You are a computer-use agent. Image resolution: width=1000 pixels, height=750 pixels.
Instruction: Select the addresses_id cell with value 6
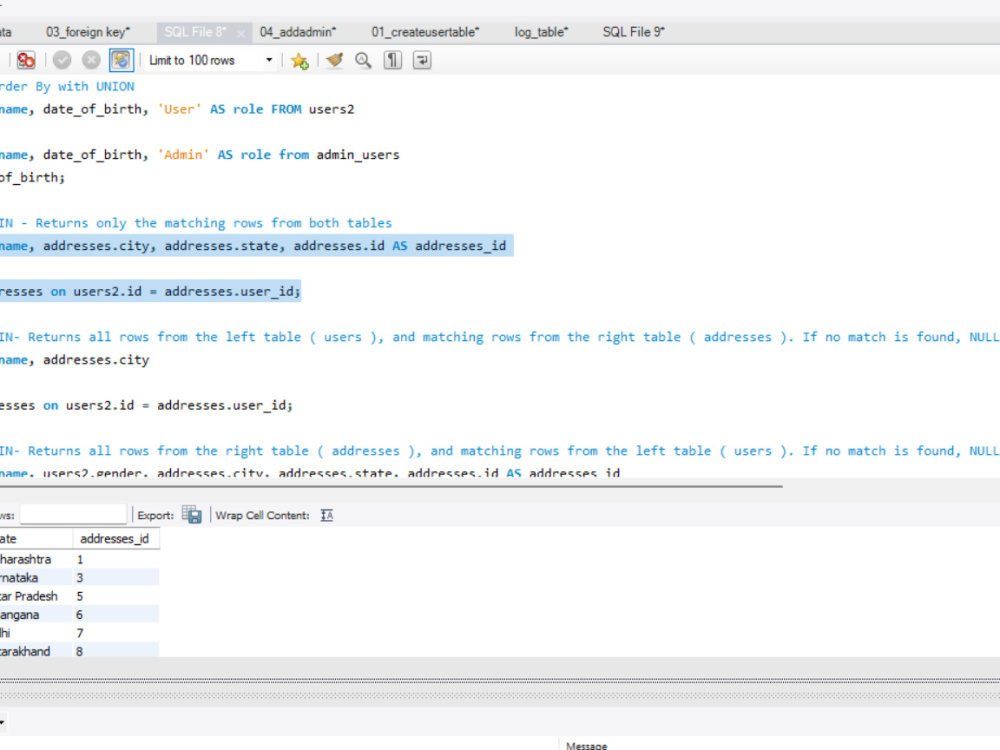coord(115,615)
